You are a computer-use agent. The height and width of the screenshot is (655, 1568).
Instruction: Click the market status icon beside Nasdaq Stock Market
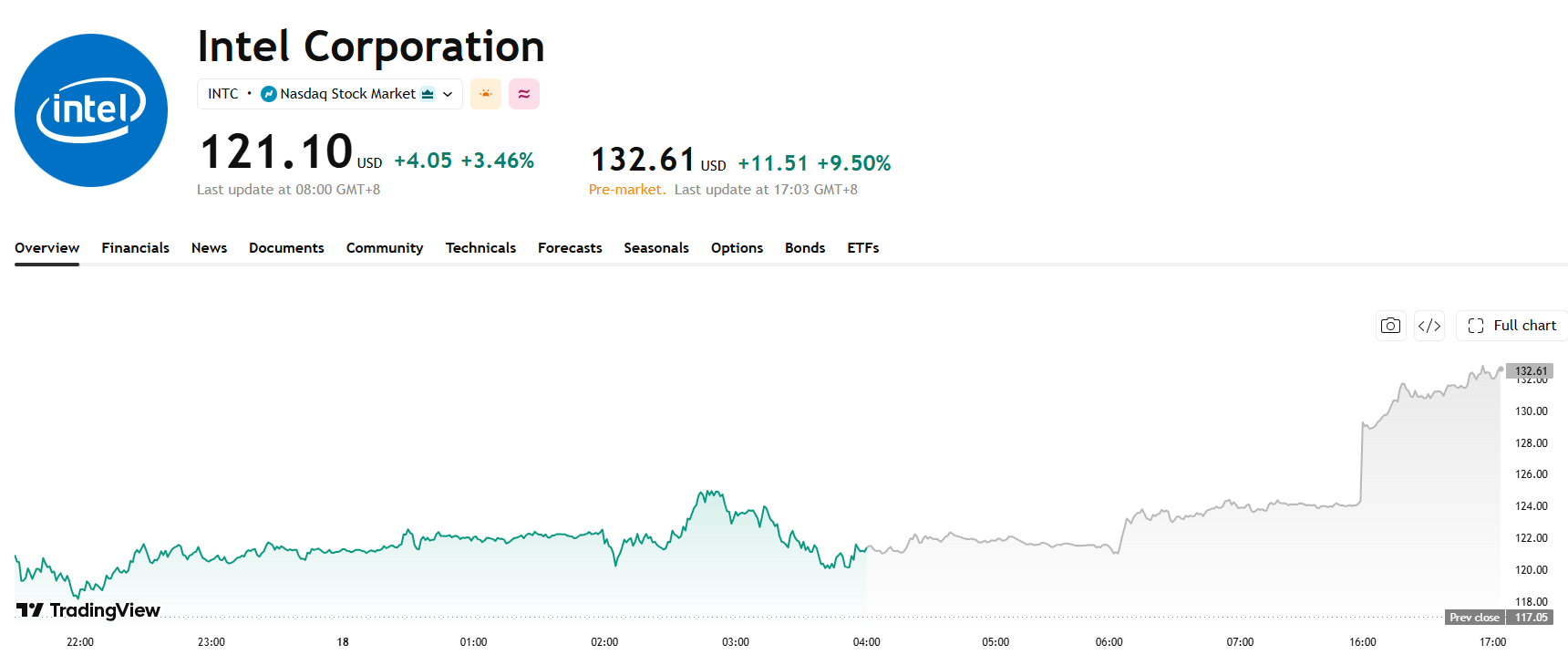point(428,94)
